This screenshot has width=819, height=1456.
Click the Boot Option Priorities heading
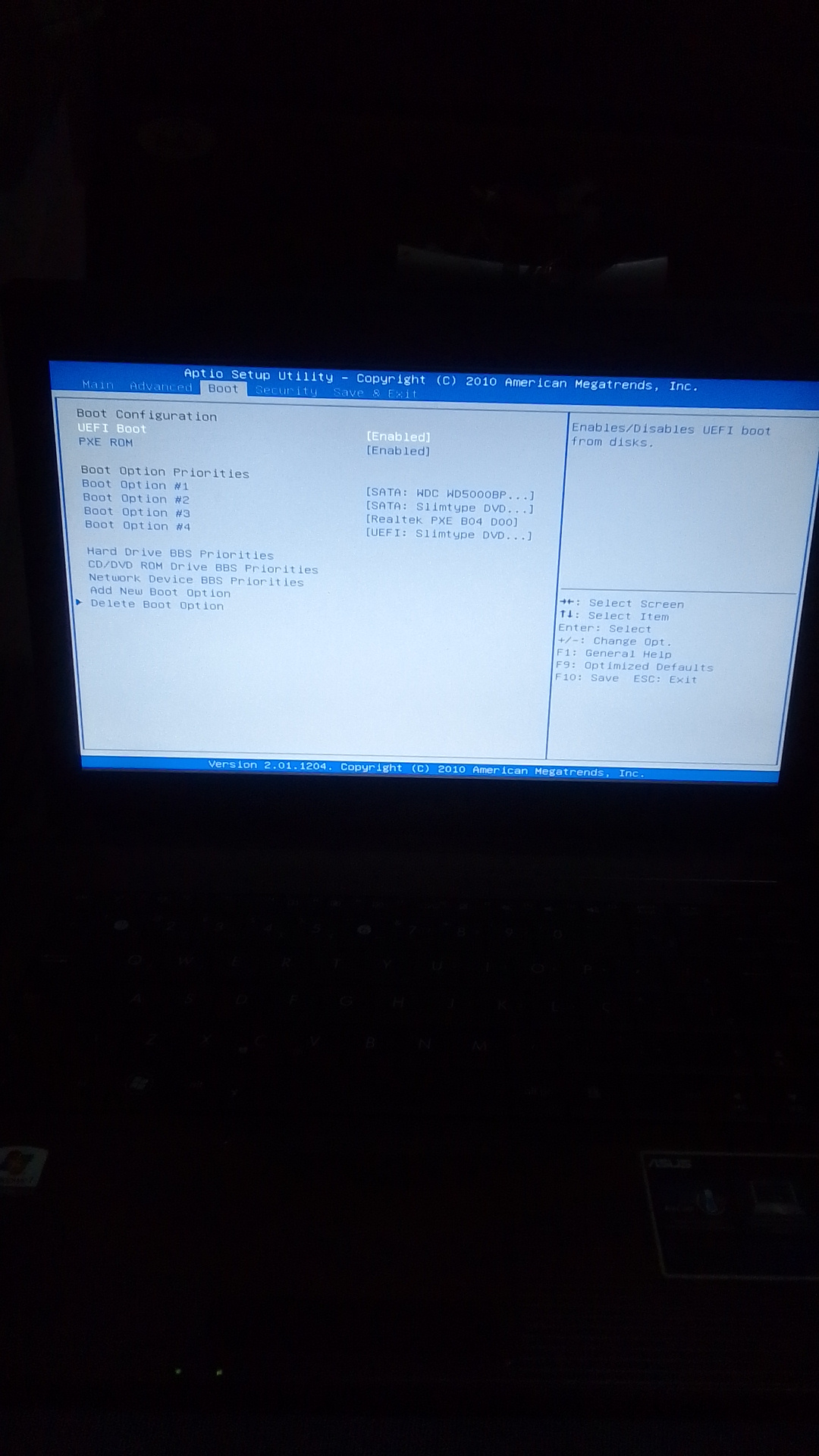[x=165, y=472]
